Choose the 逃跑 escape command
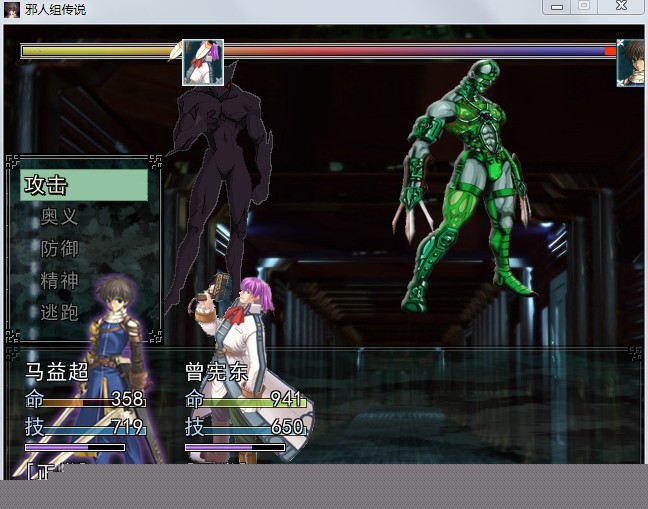648x509 pixels. [59, 312]
